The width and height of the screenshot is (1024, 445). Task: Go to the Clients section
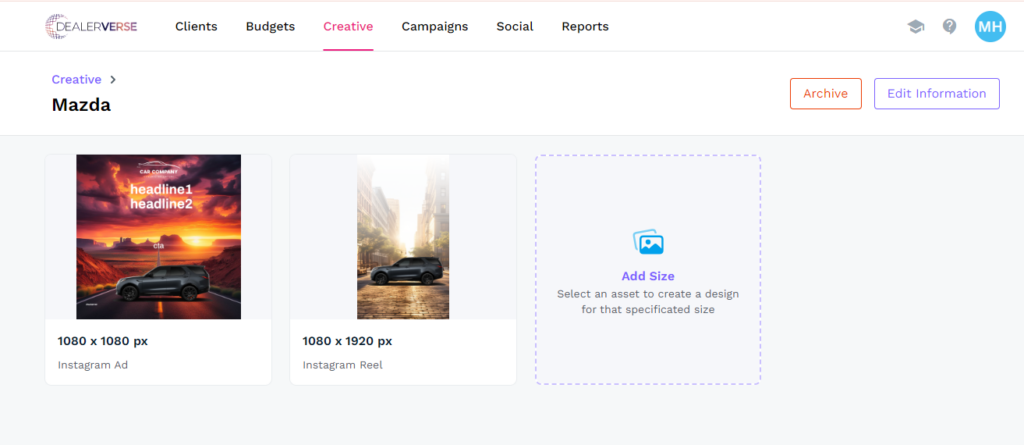click(196, 27)
